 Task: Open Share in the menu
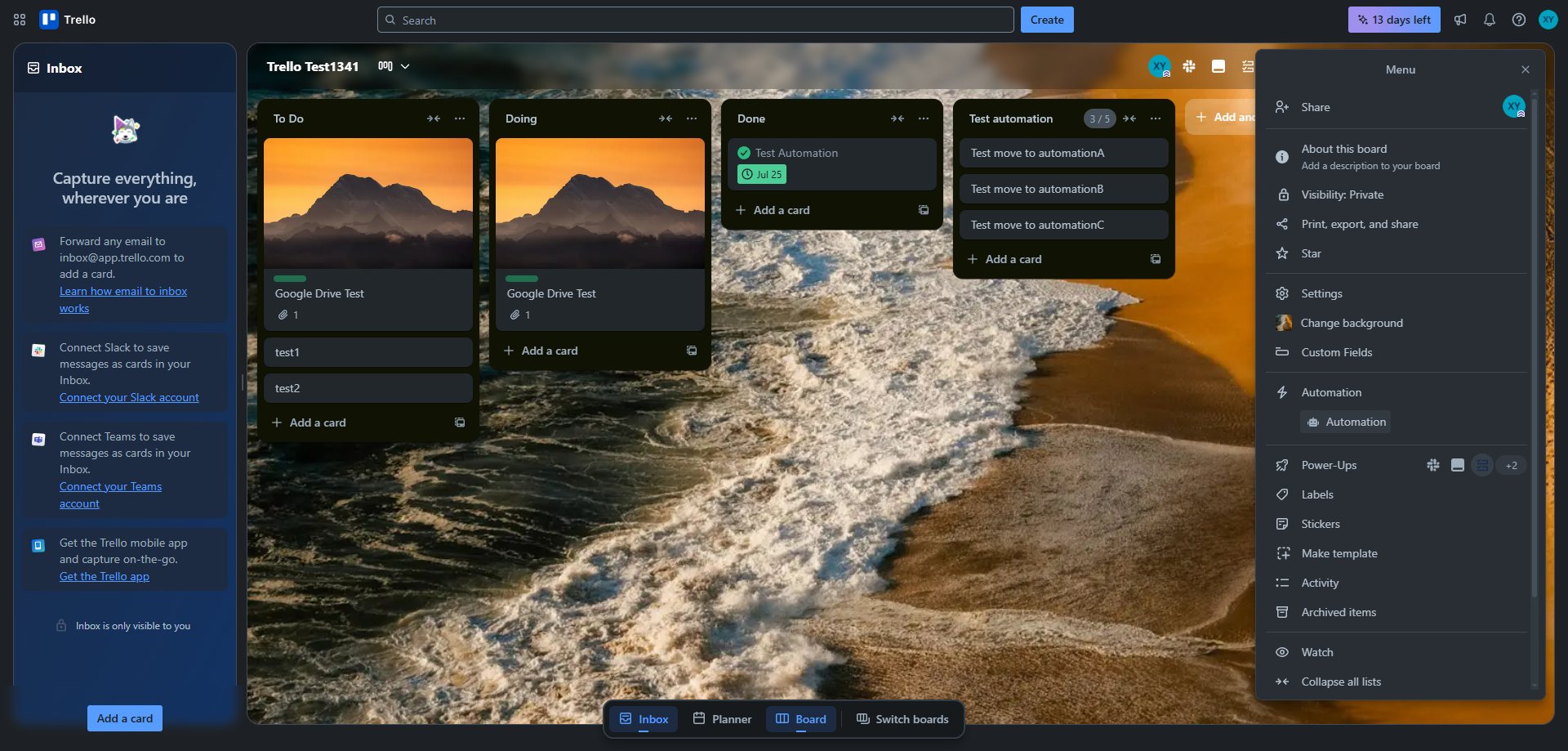[1396, 107]
